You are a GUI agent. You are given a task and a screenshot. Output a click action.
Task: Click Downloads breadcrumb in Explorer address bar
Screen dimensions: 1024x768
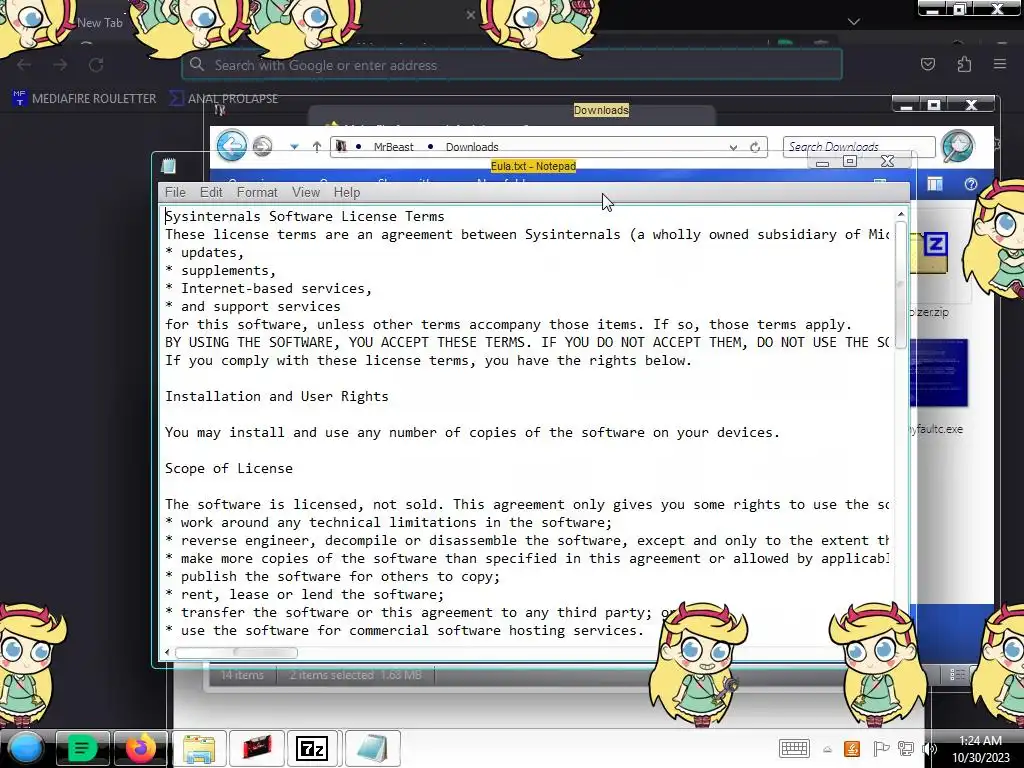[x=472, y=147]
